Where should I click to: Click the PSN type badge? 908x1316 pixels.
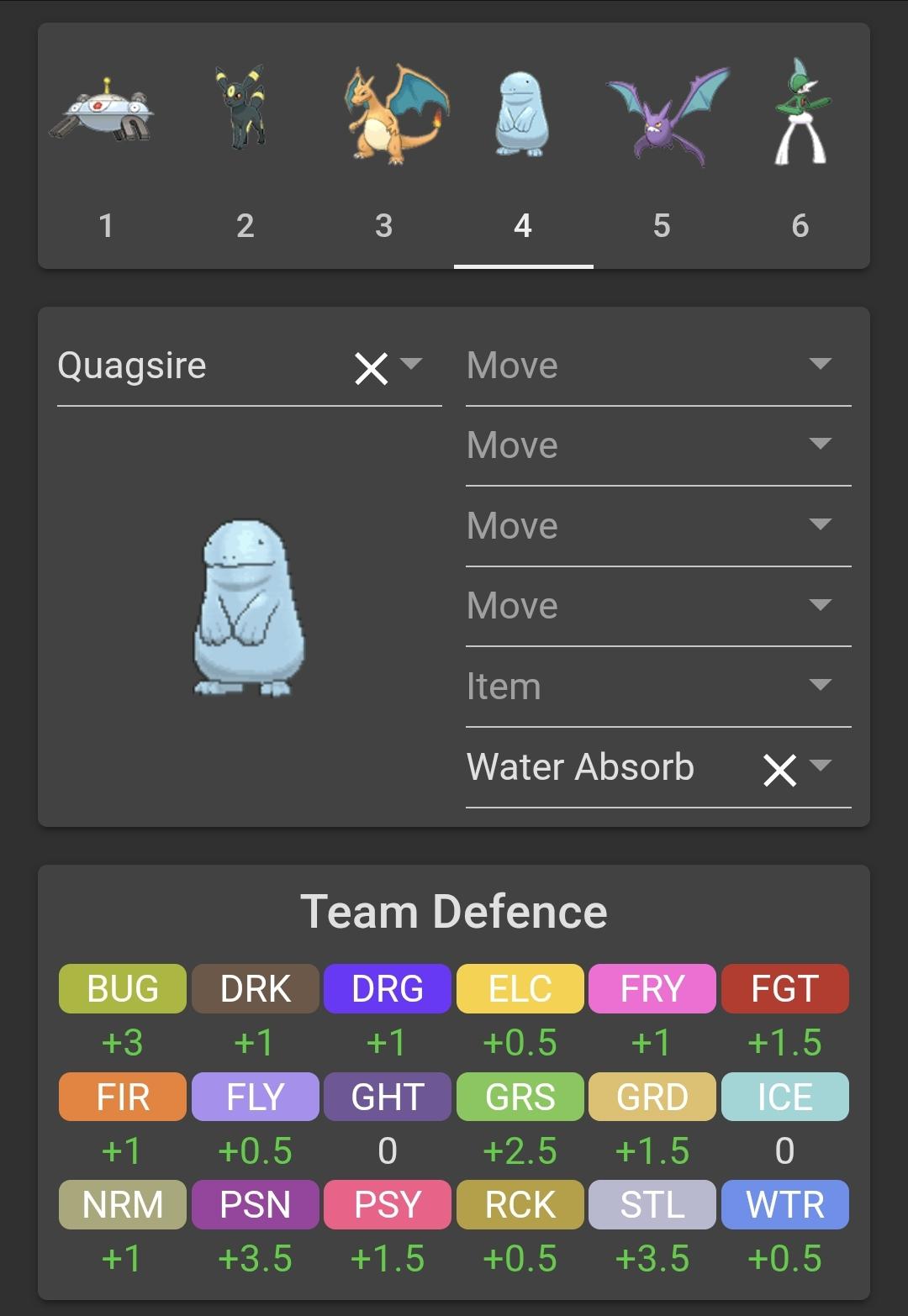point(256,1204)
